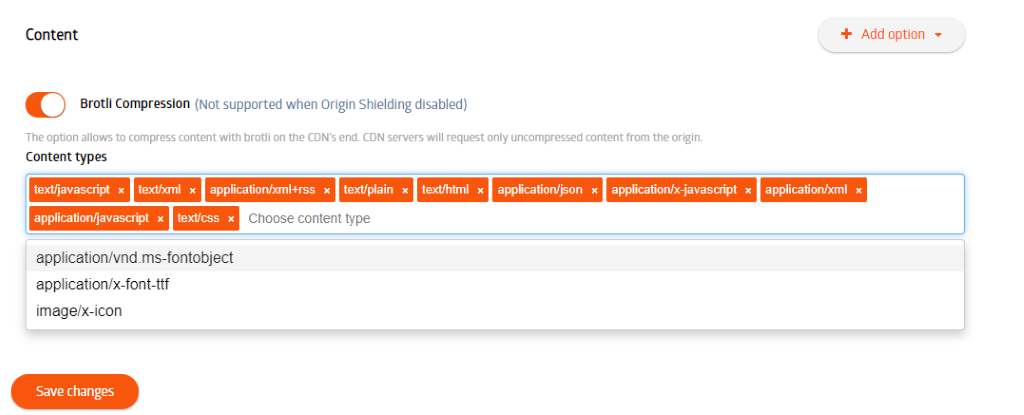Remove the text/css tag
Viewport: 1024px width, 415px height.
coord(231,218)
